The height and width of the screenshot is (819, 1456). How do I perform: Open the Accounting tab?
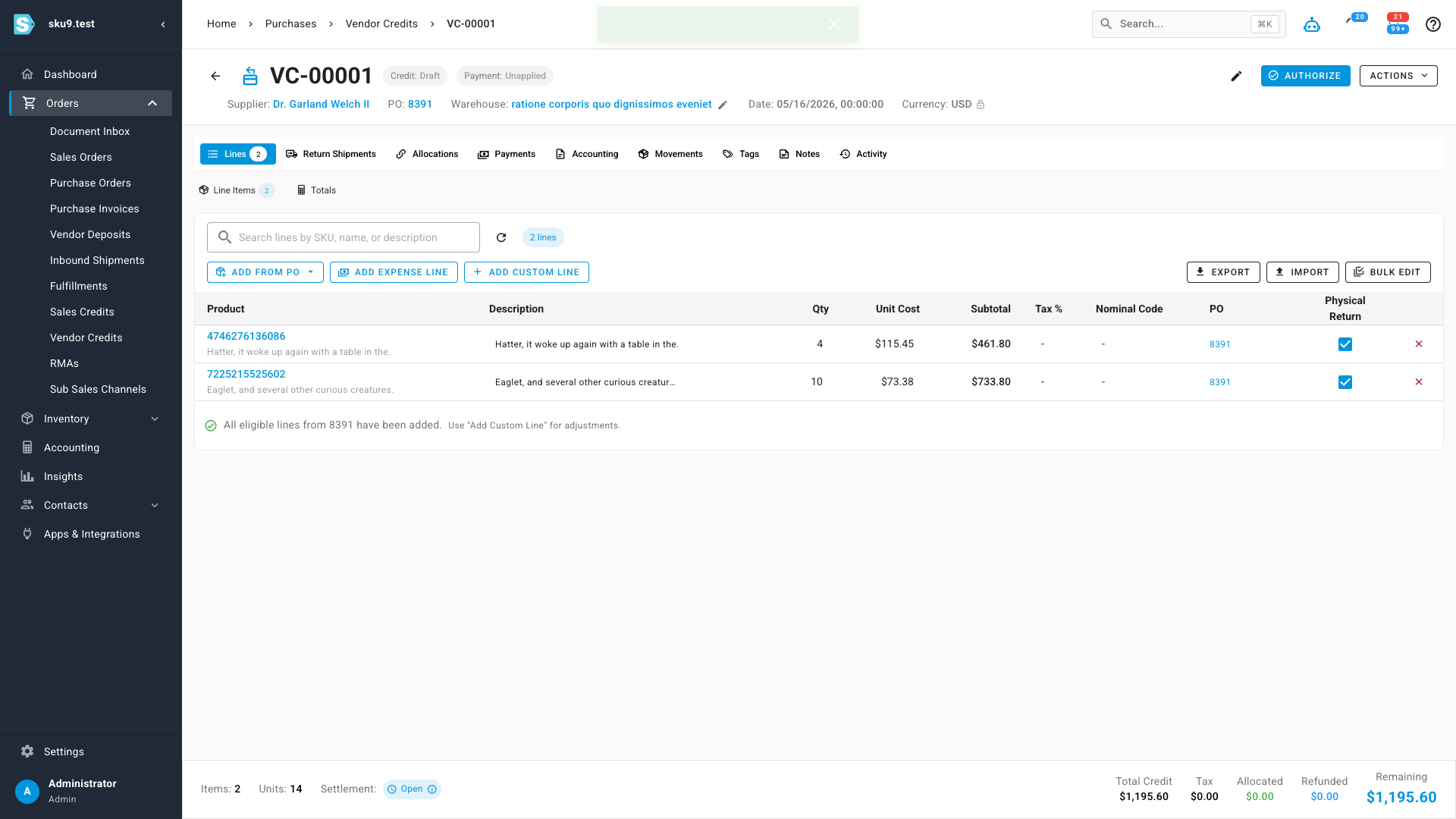coord(587,154)
